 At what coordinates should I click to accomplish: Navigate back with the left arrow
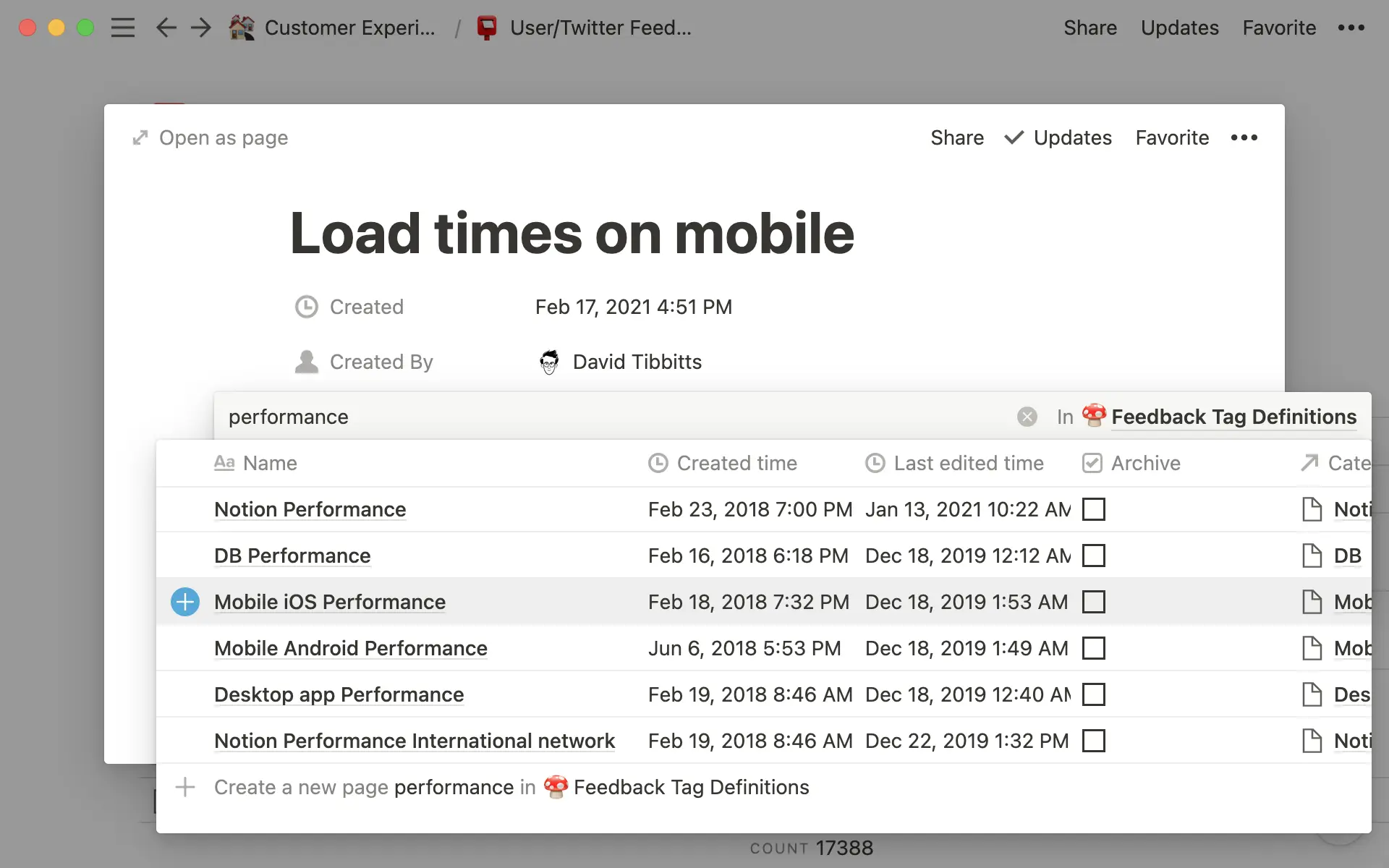166,27
